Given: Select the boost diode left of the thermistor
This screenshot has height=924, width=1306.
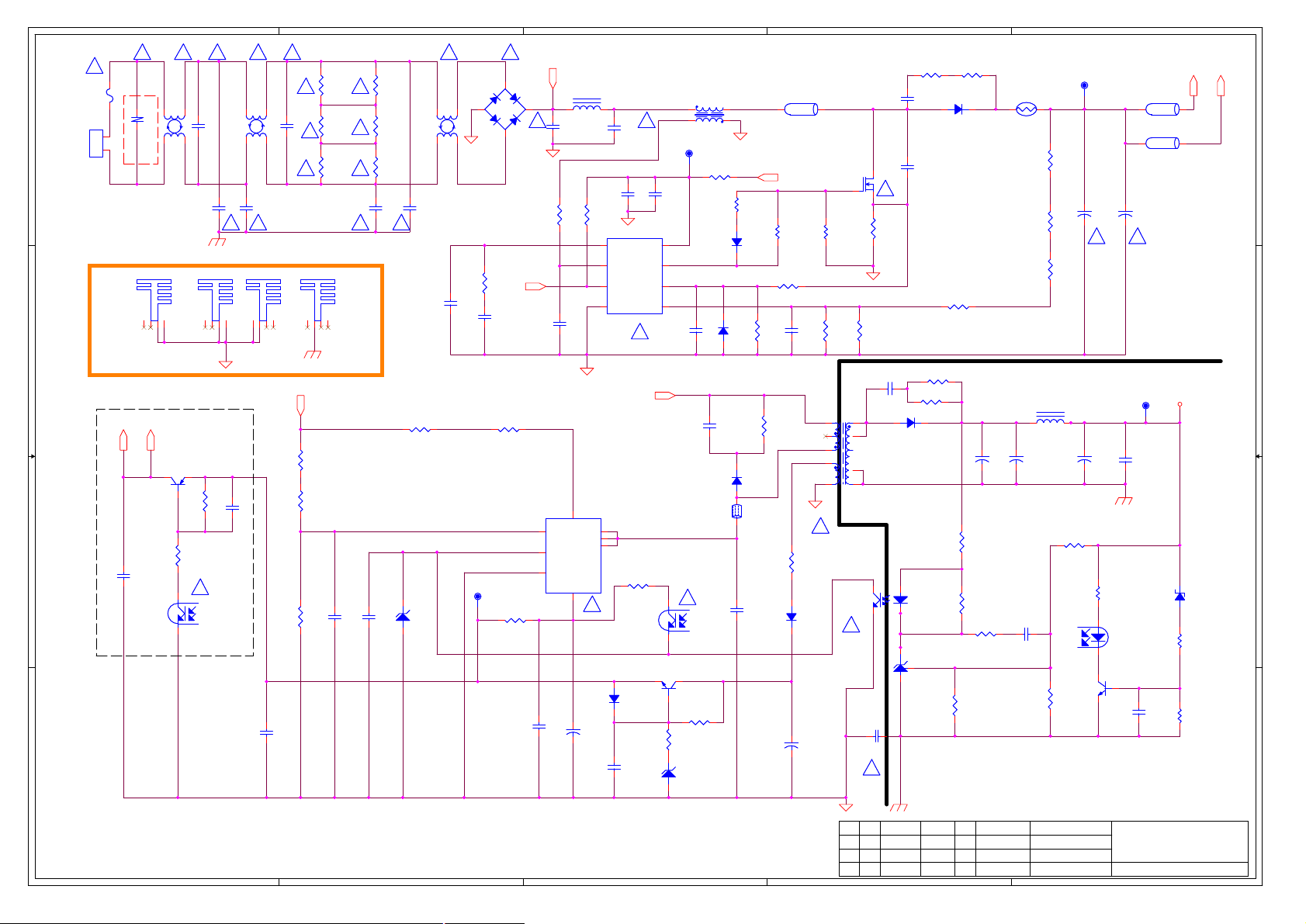Looking at the screenshot, I should click(958, 109).
